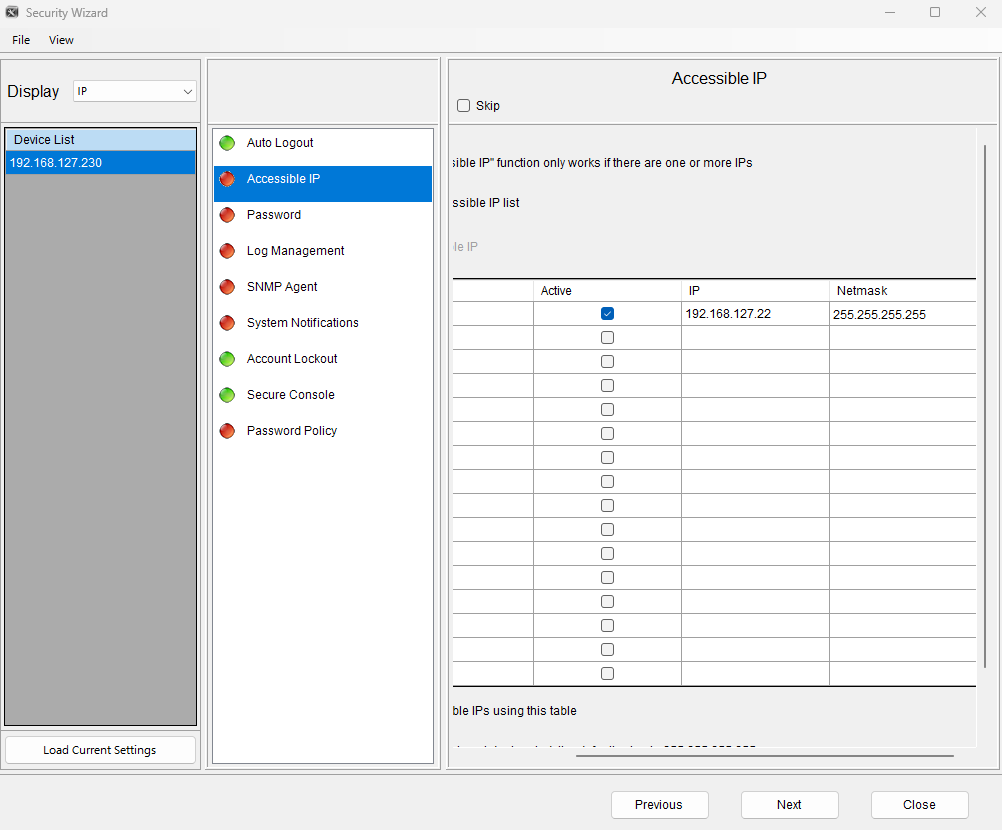Go back with the Previous button
Viewport: 1002px width, 830px height.
pos(659,805)
